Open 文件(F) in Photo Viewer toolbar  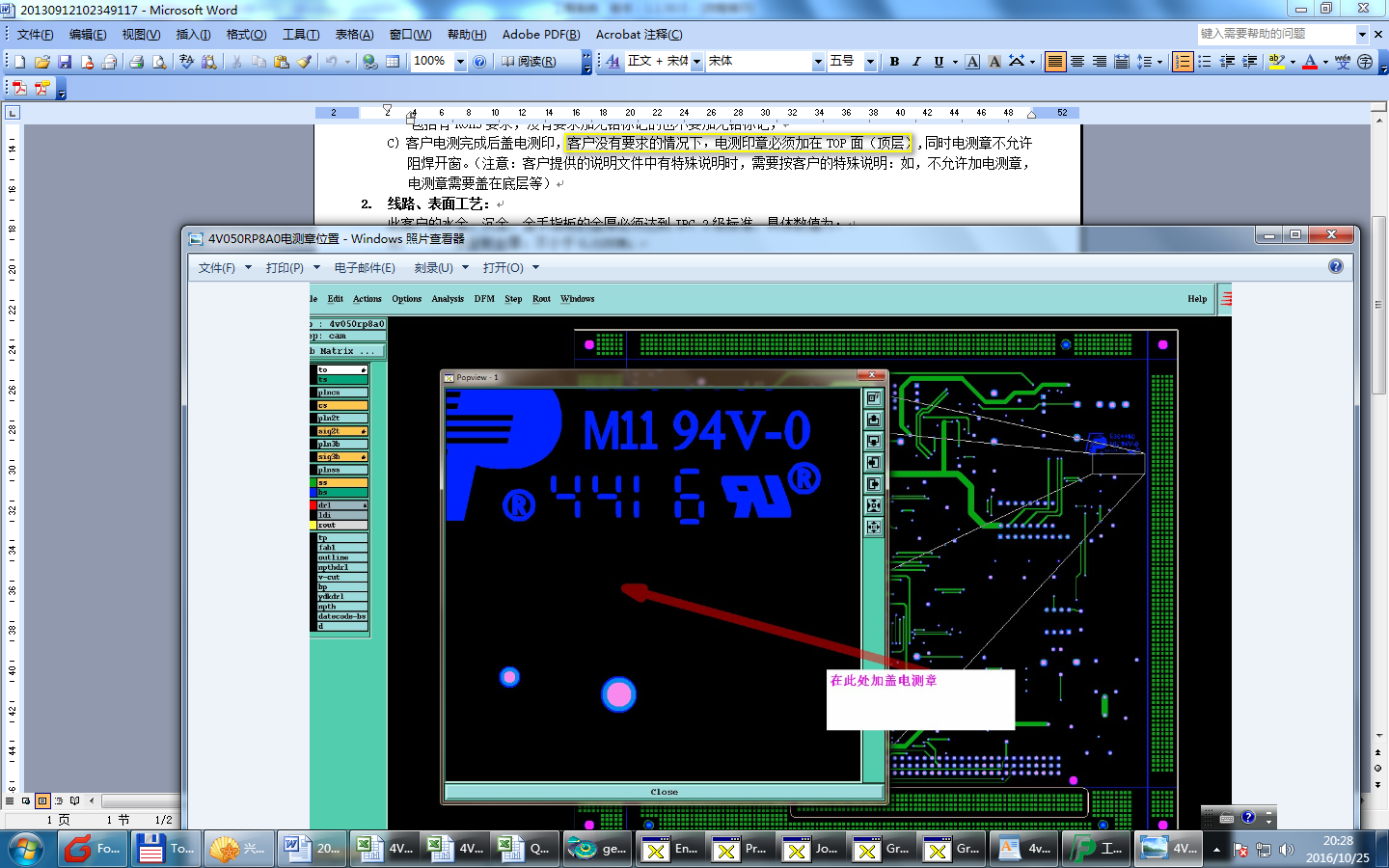pyautogui.click(x=217, y=267)
